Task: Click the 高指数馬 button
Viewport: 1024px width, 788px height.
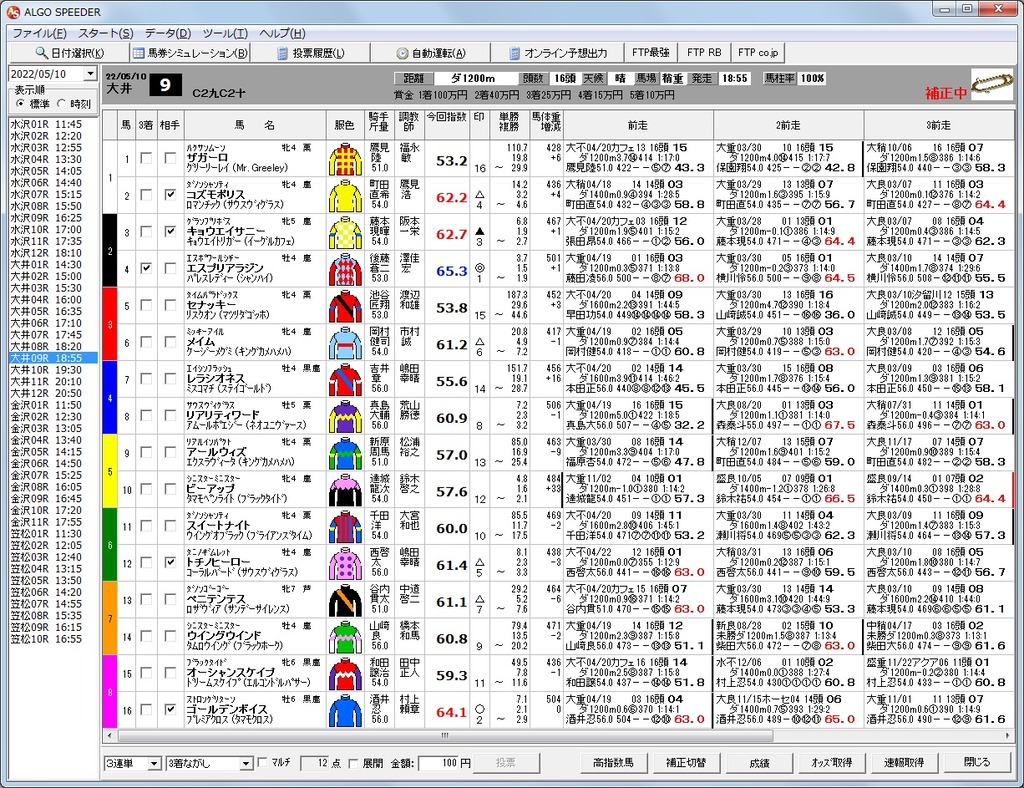Action: tap(613, 762)
